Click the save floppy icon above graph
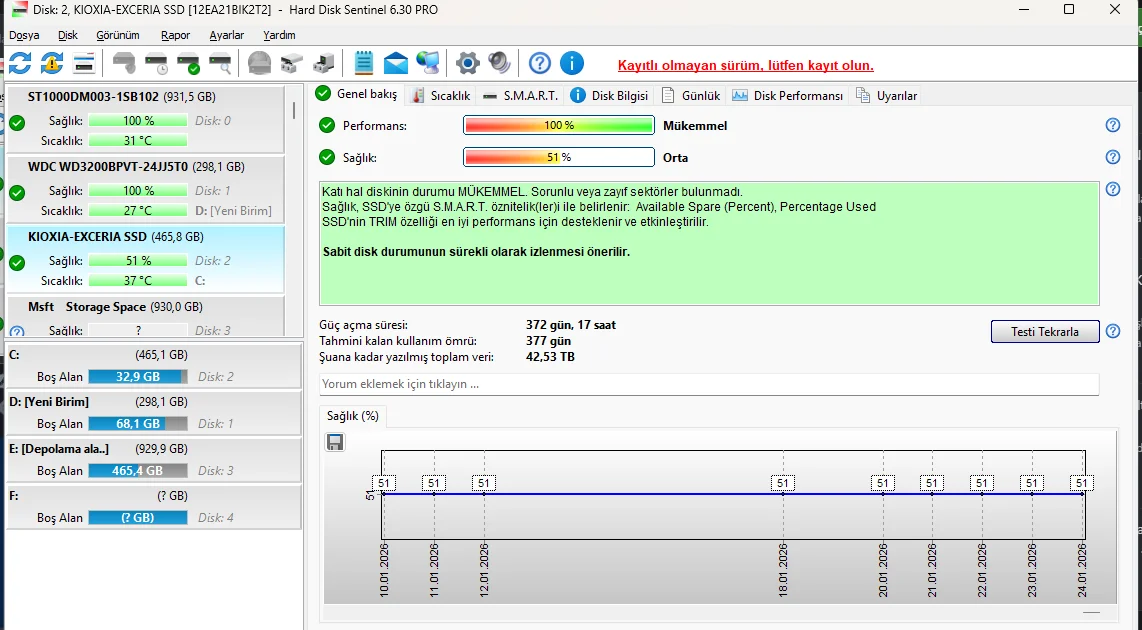 336,442
